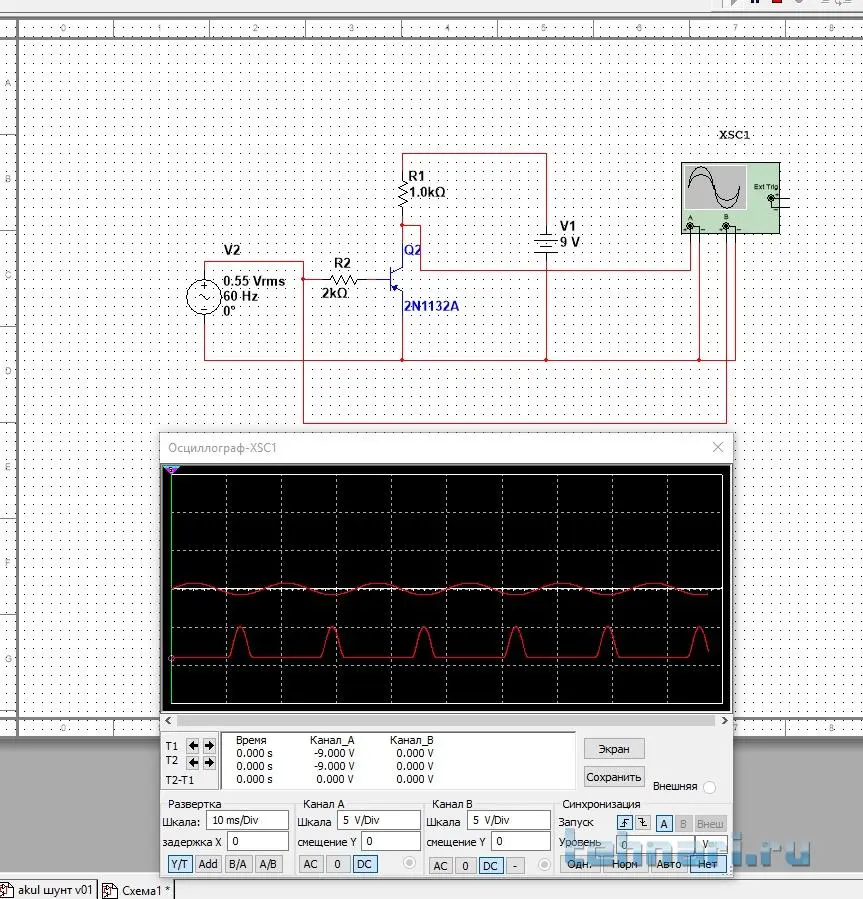Click the Экран button

click(x=614, y=748)
